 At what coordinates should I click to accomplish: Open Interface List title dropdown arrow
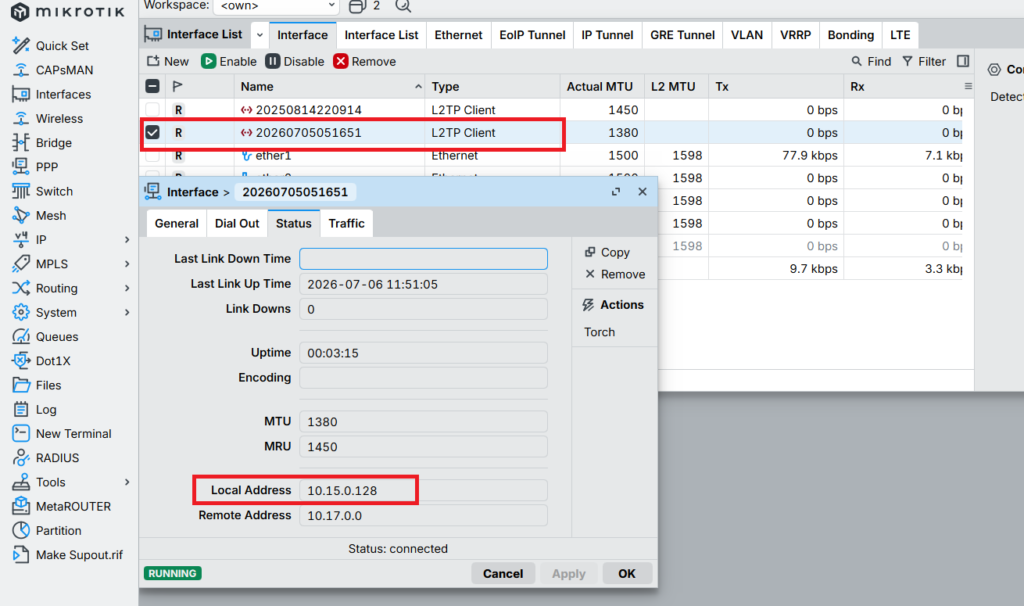pyautogui.click(x=259, y=35)
